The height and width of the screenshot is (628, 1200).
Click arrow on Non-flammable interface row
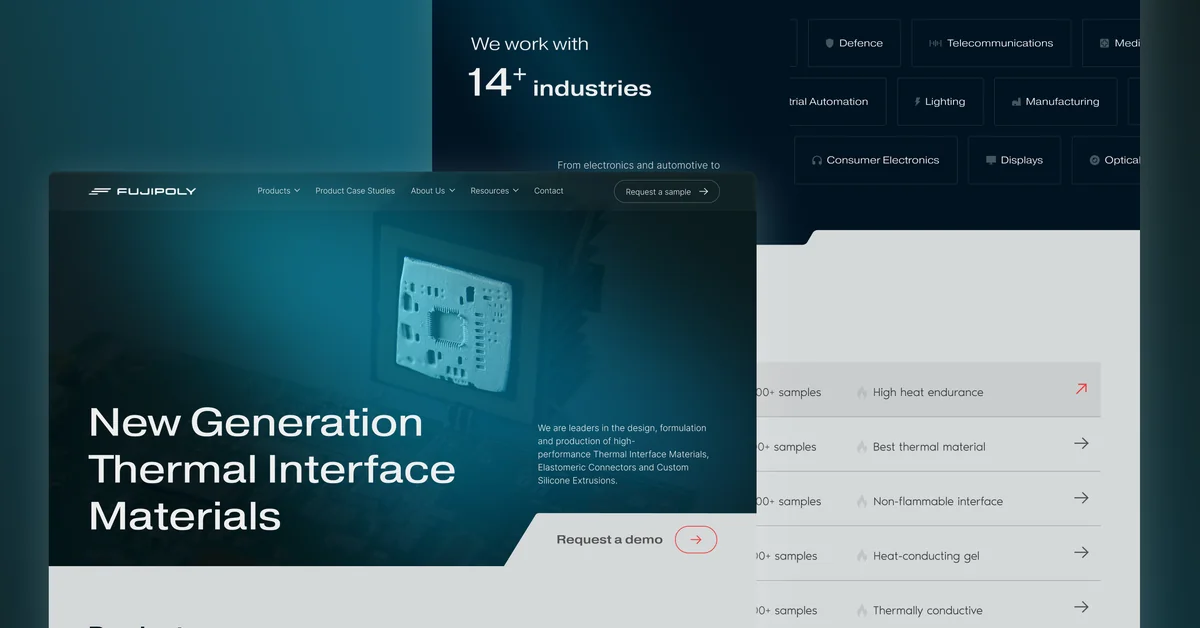point(1081,498)
